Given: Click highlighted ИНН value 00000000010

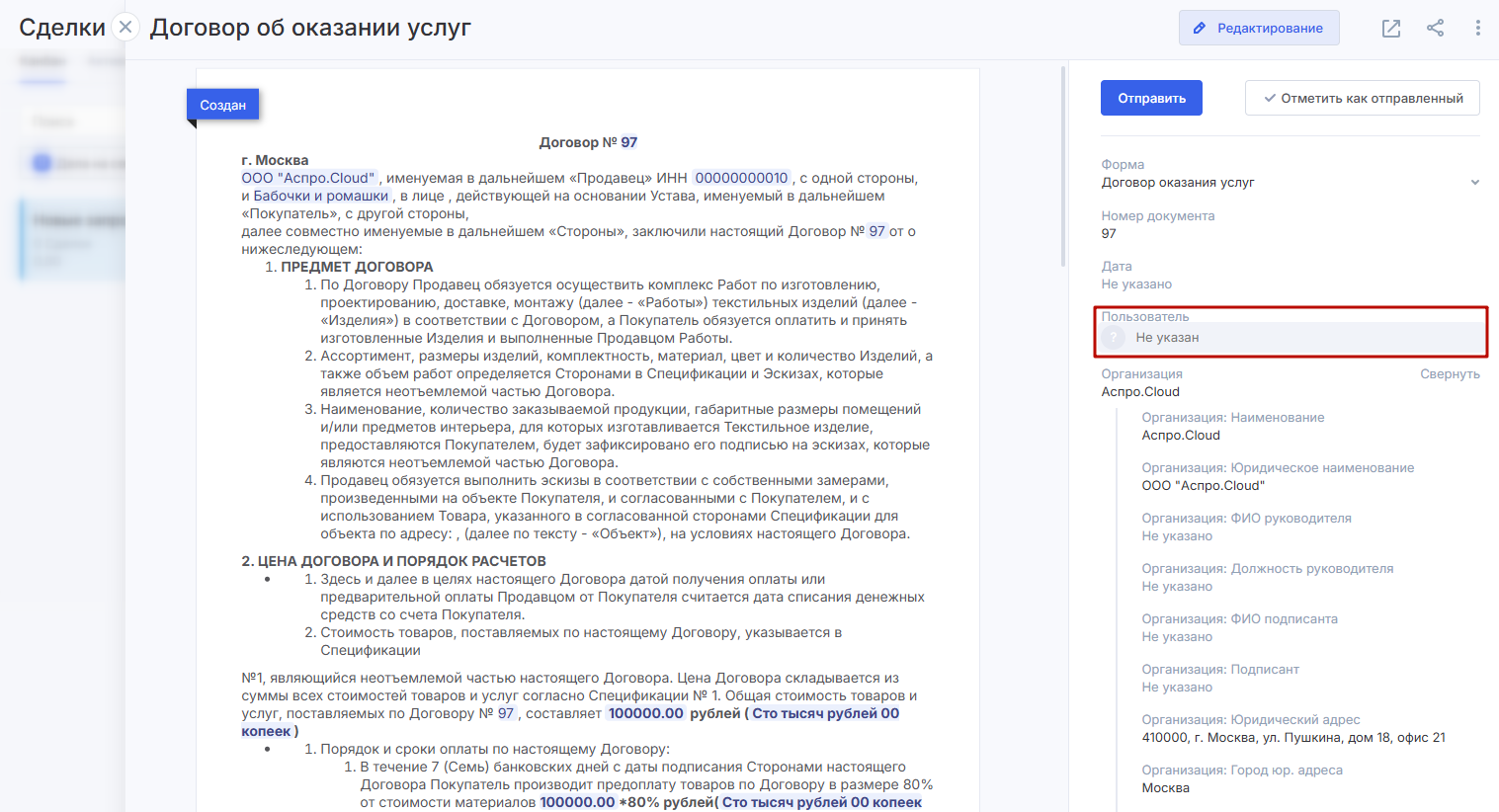Looking at the screenshot, I should click(741, 178).
